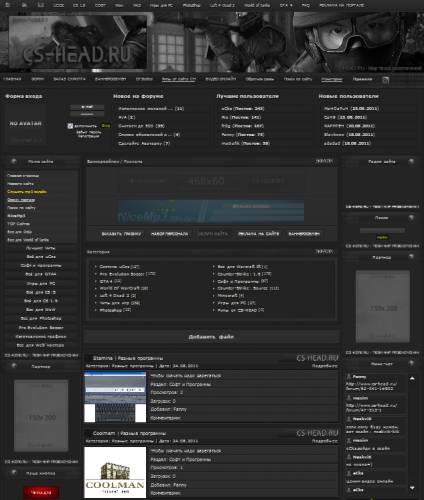Click the home icon in top bar
The height and width of the screenshot is (500, 424).
[x=8, y=5]
